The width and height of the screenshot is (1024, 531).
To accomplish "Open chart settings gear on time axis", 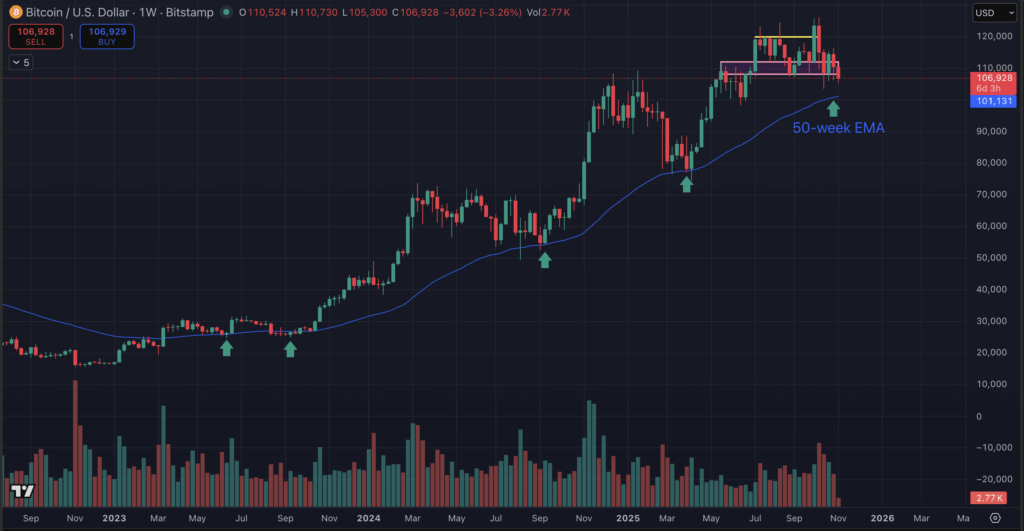I will click(994, 518).
